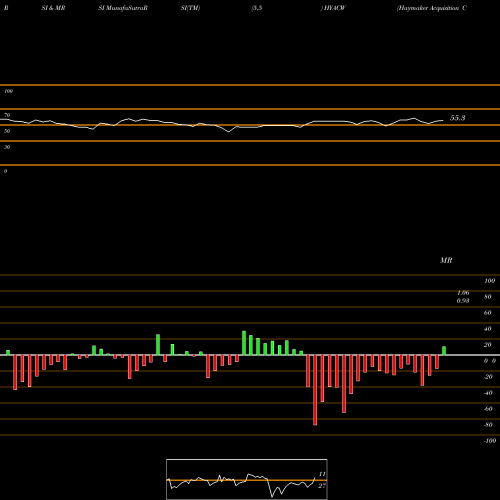Click the 'SI & MR' header text
The height and width of the screenshot is (500, 500).
click(53, 8)
